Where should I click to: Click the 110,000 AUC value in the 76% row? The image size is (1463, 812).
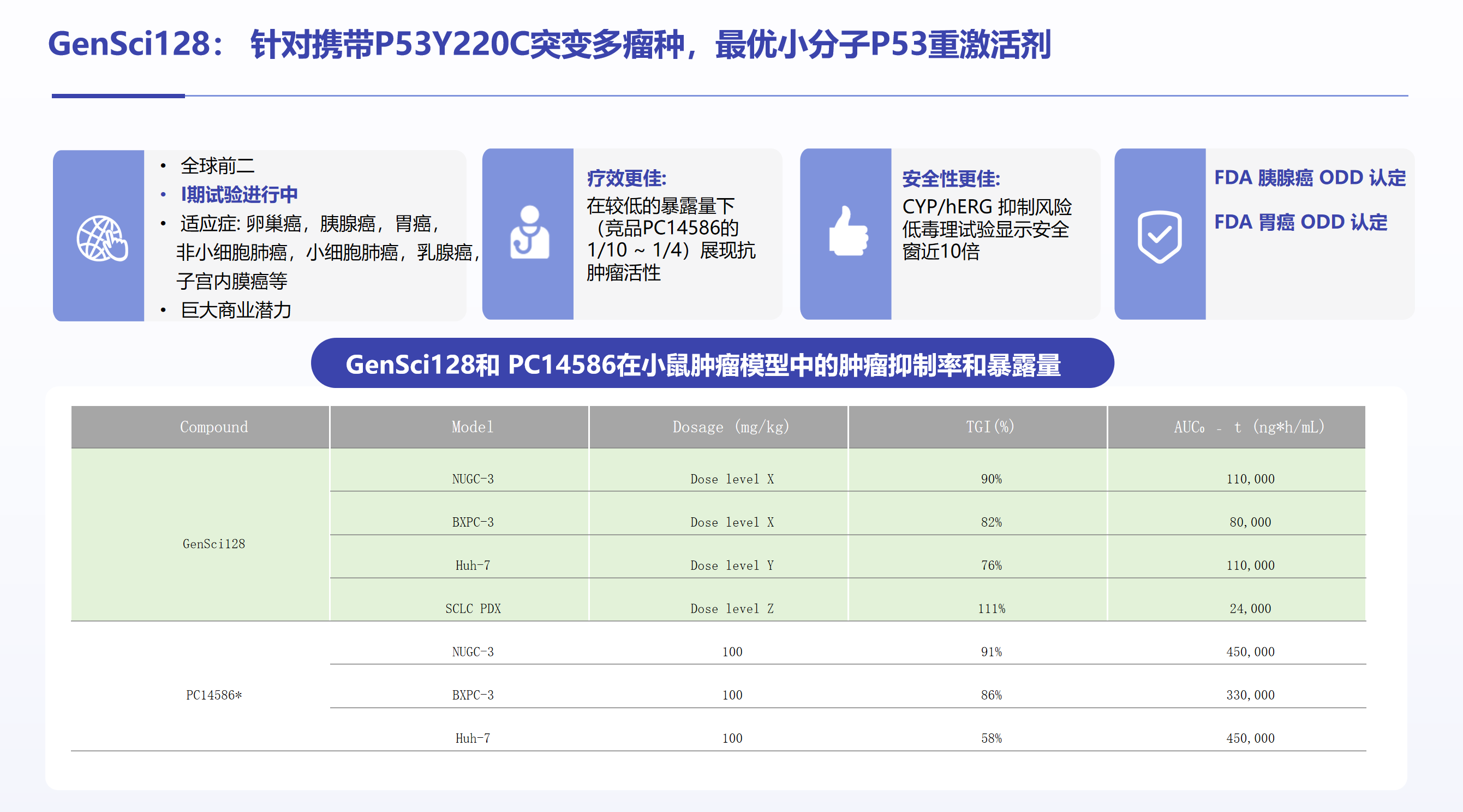click(1251, 565)
